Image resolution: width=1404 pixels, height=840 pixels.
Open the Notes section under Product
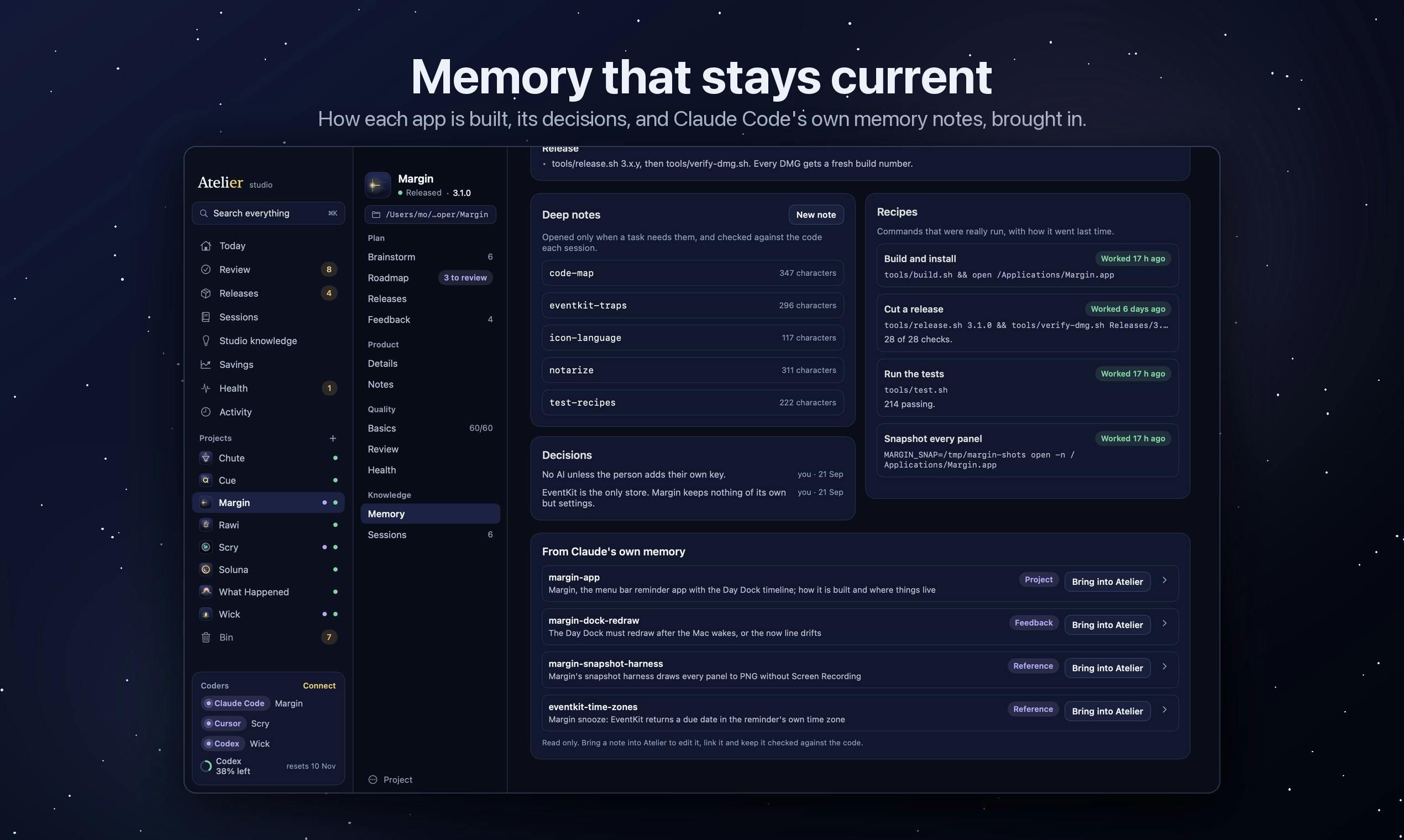point(430,384)
